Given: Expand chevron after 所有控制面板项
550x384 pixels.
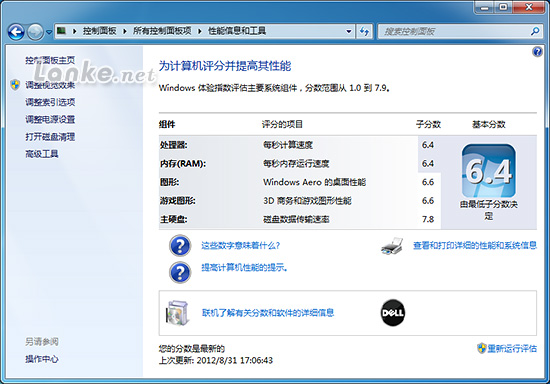Looking at the screenshot, I should pyautogui.click(x=200, y=31).
